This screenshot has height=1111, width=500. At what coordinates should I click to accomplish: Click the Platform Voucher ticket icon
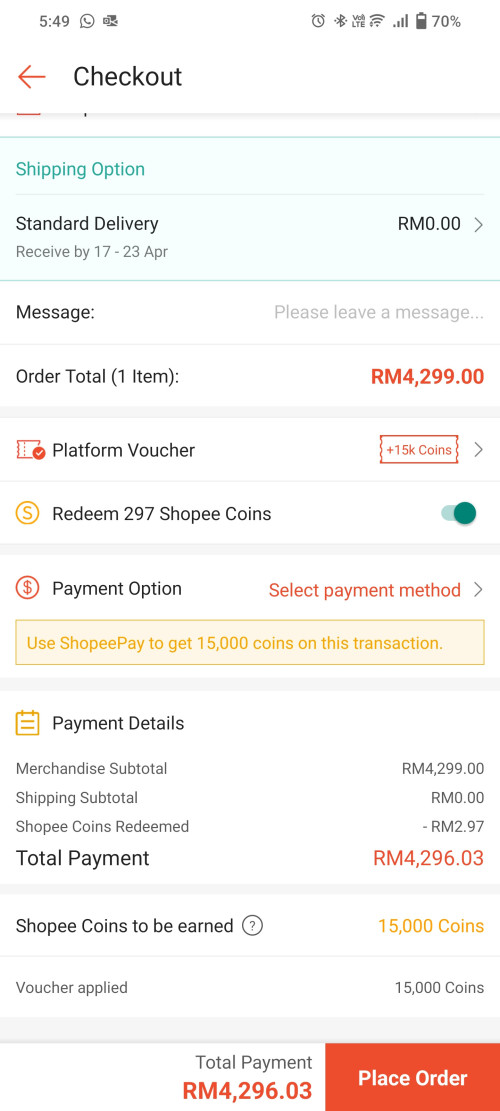point(30,450)
